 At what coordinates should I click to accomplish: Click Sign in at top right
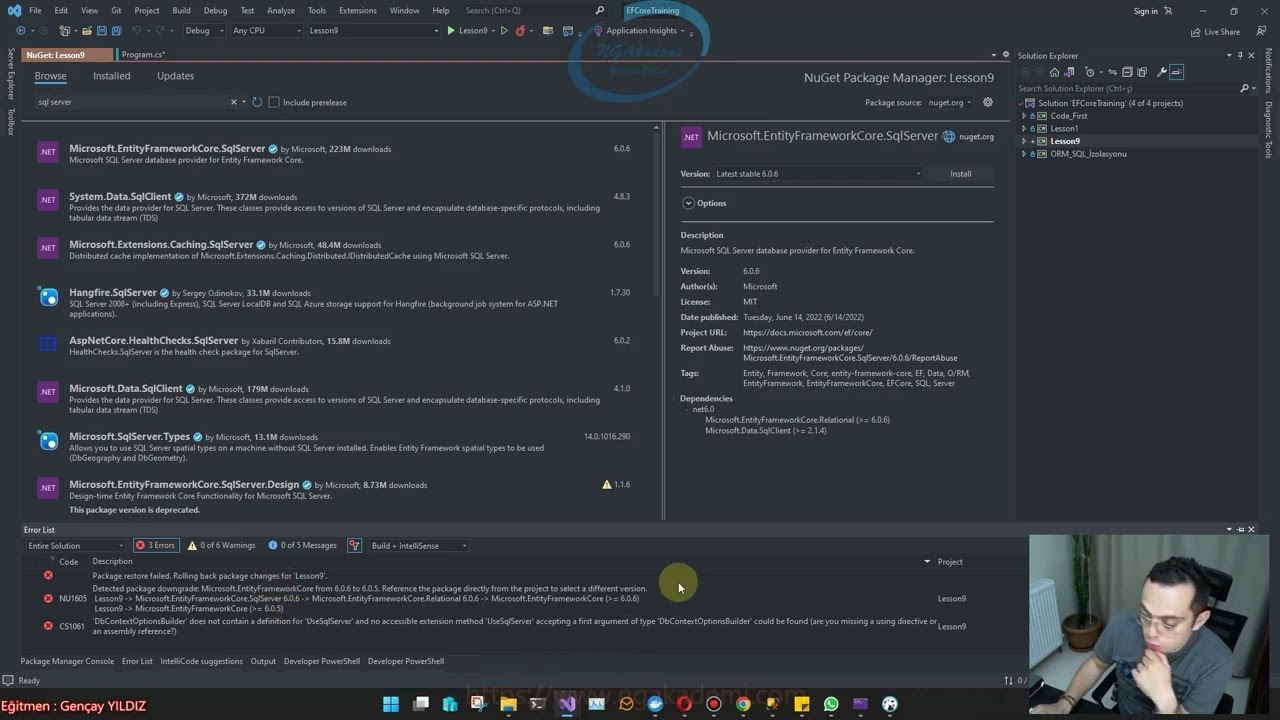tap(1146, 11)
